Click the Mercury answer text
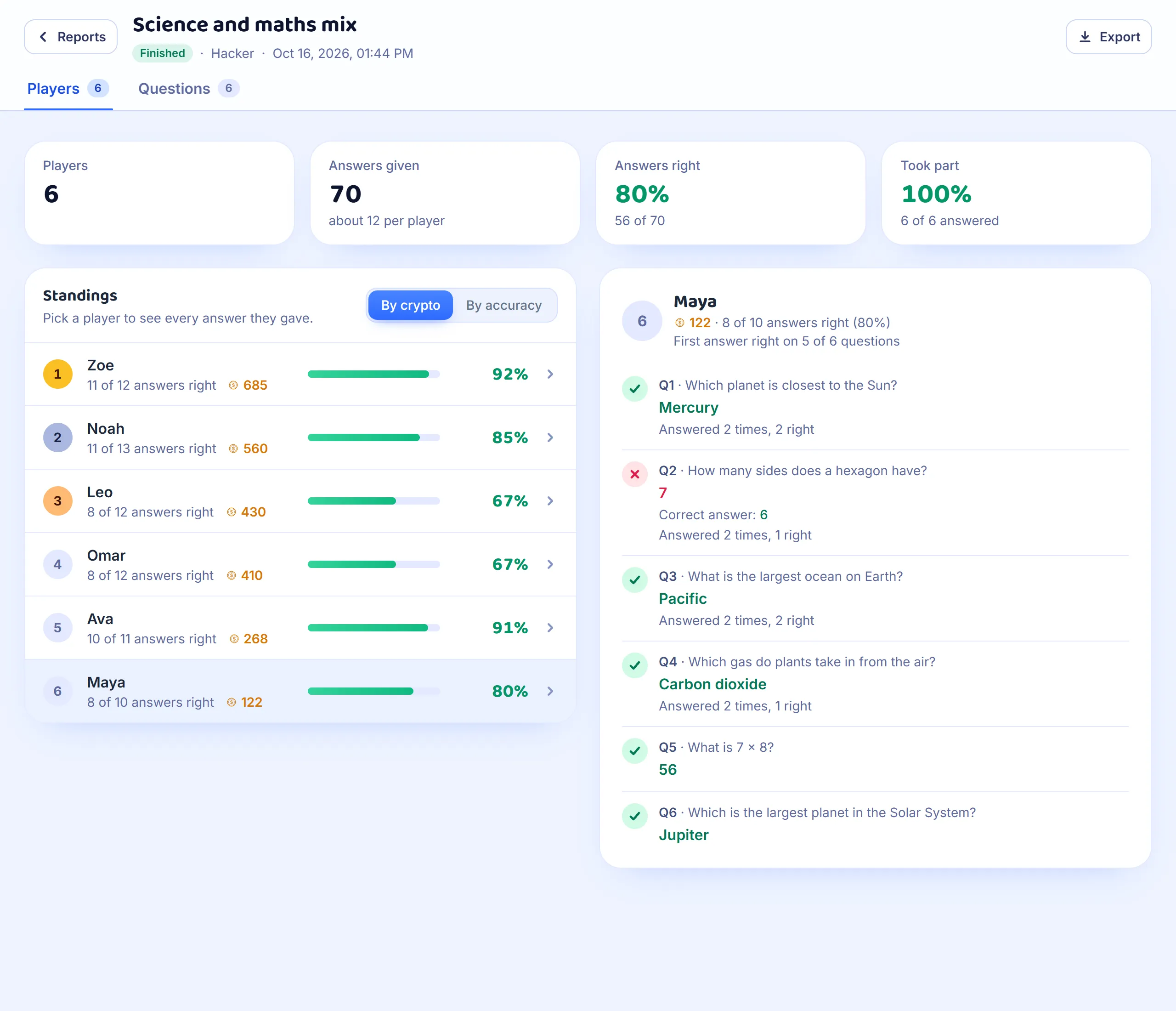 (x=689, y=408)
